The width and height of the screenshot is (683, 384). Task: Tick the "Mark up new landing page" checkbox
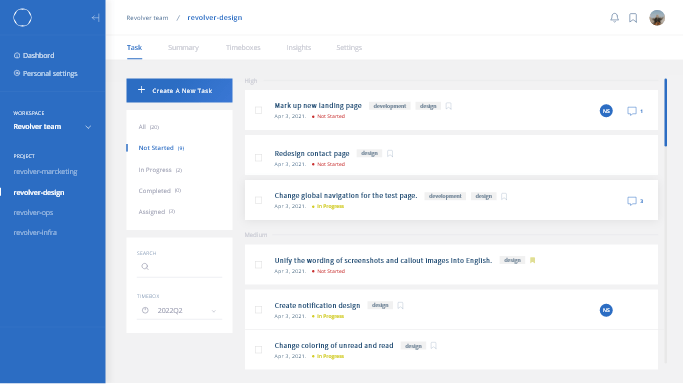click(258, 110)
